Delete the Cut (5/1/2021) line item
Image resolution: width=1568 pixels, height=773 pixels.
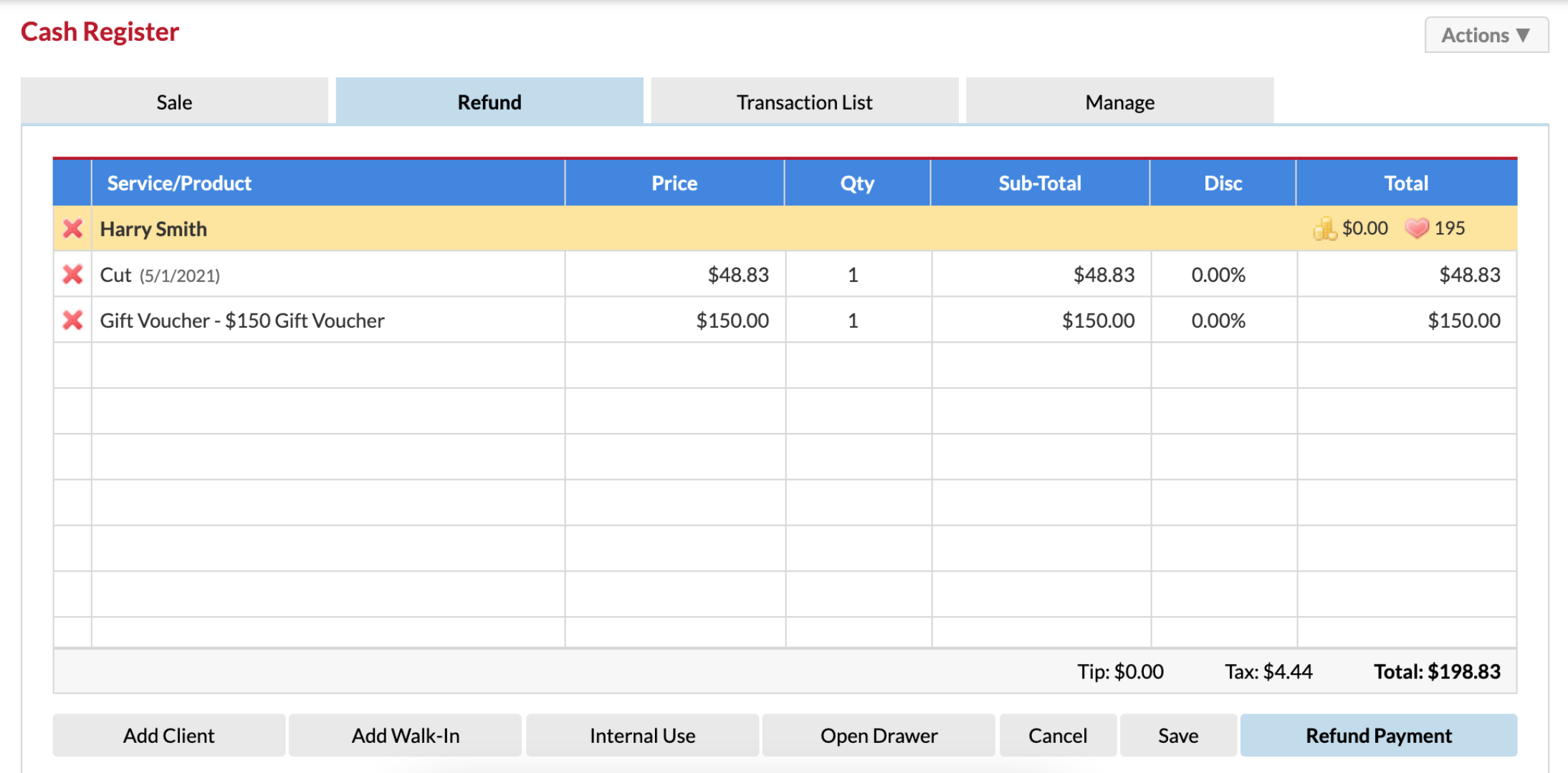[x=72, y=274]
